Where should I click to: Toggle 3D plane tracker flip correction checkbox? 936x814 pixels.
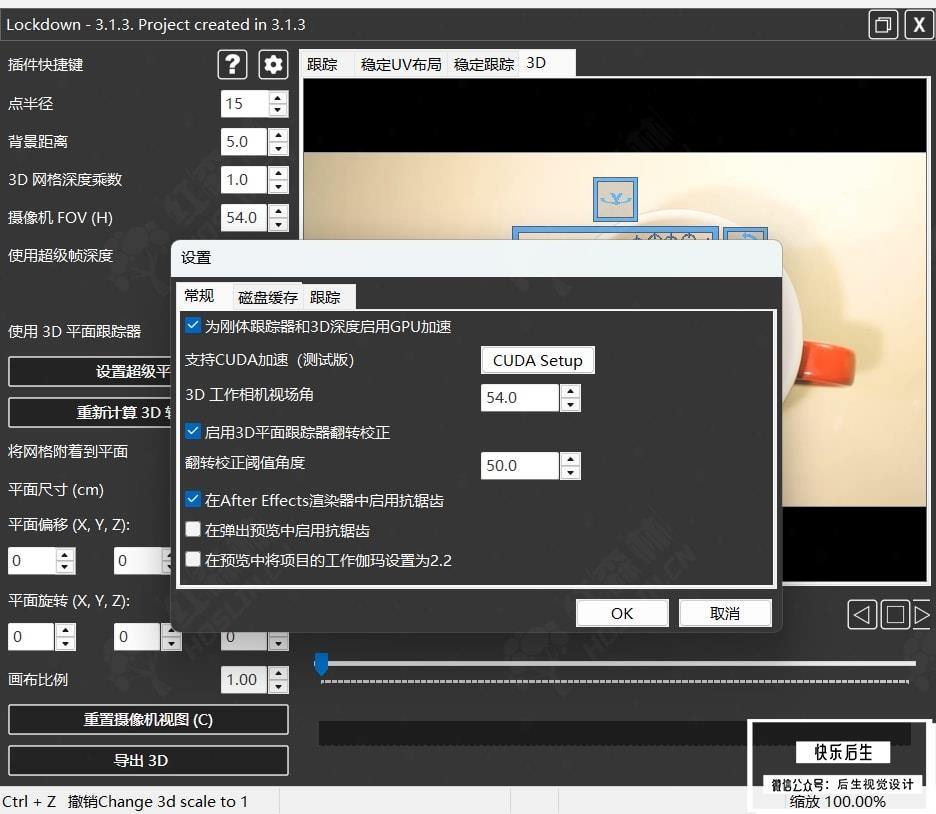click(193, 431)
